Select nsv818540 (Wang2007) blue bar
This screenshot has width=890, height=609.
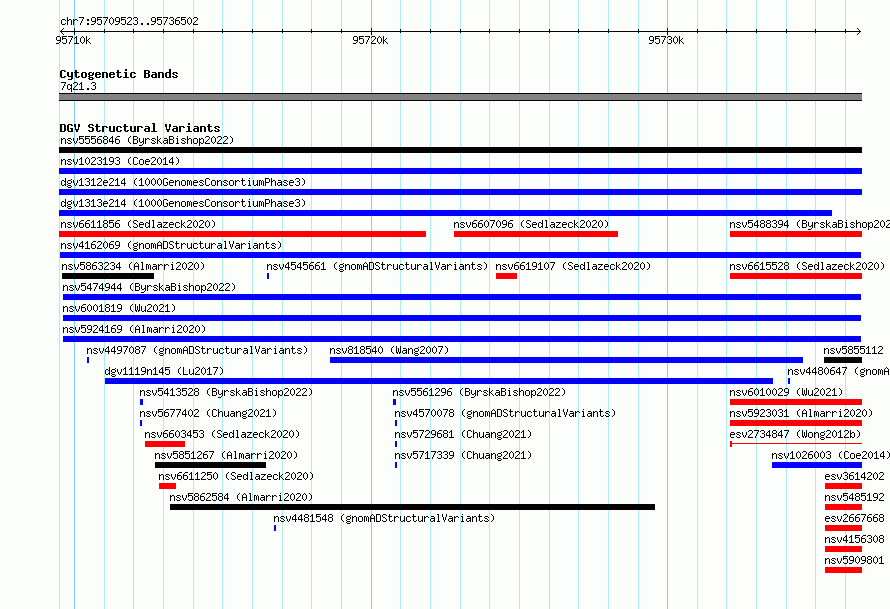click(566, 360)
